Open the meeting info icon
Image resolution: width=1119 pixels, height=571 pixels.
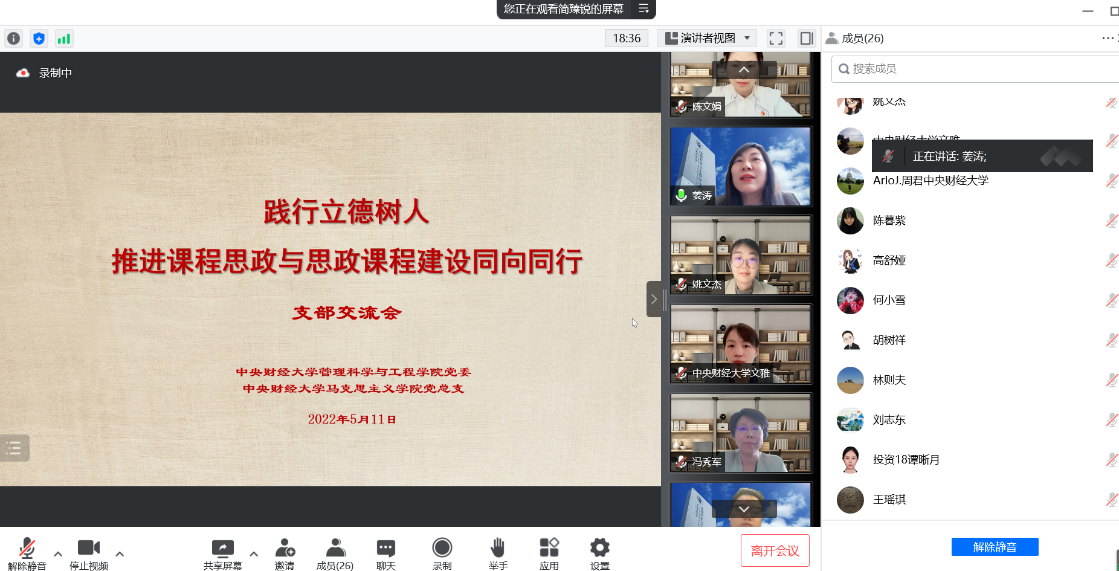(x=14, y=39)
